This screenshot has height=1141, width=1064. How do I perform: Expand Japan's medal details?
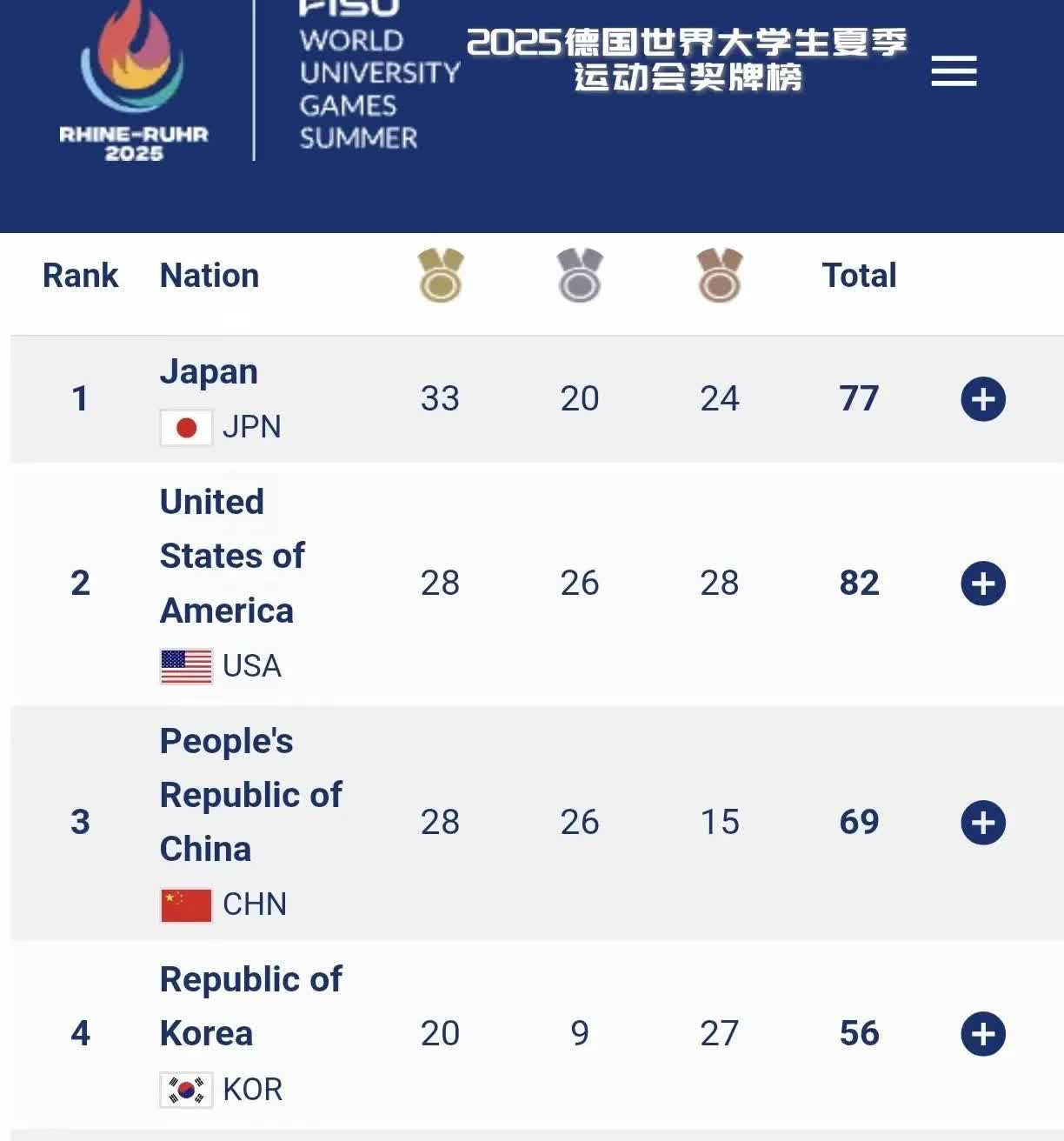[x=983, y=399]
